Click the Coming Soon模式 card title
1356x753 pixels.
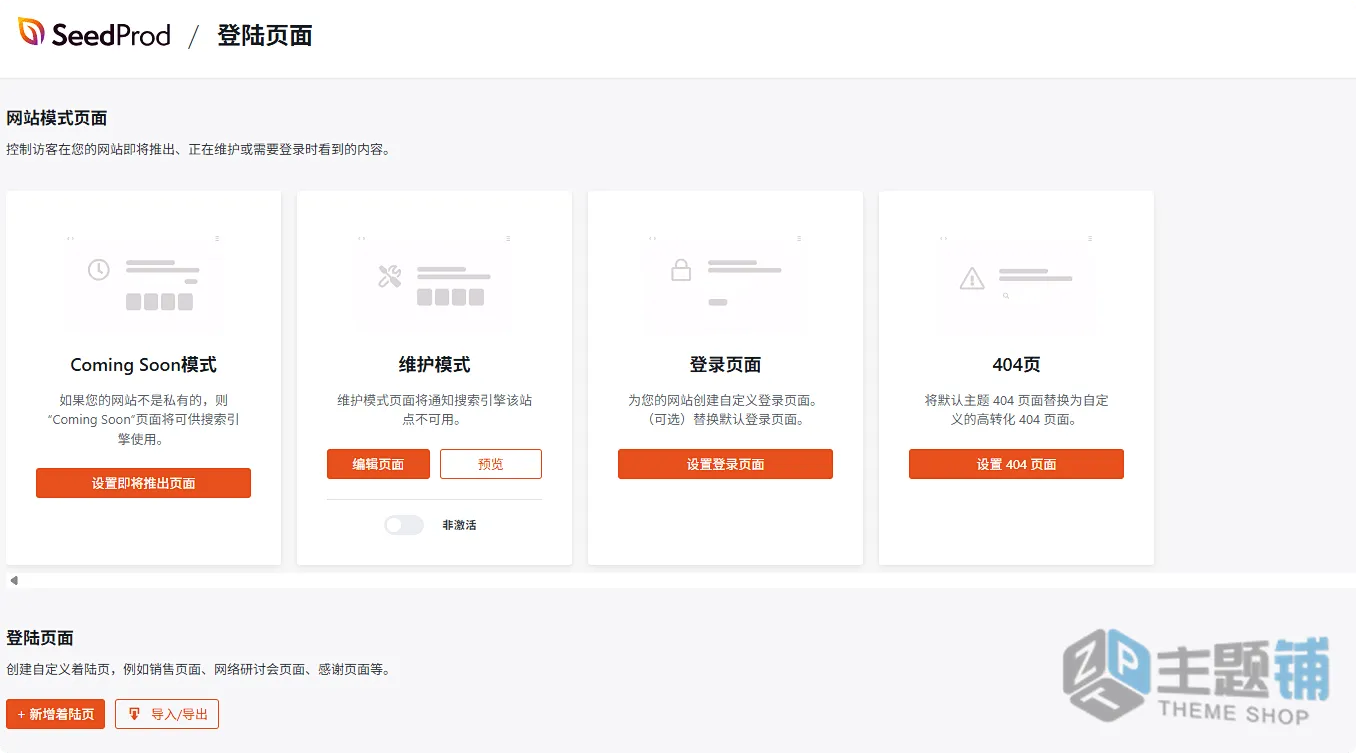click(143, 365)
